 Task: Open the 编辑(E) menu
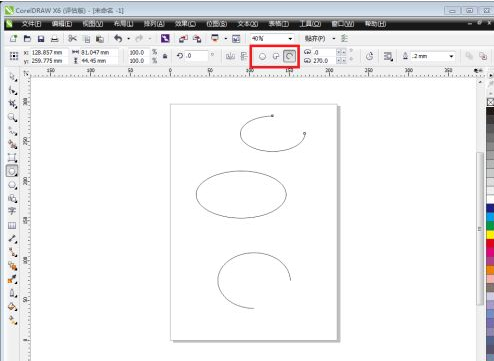[62, 24]
